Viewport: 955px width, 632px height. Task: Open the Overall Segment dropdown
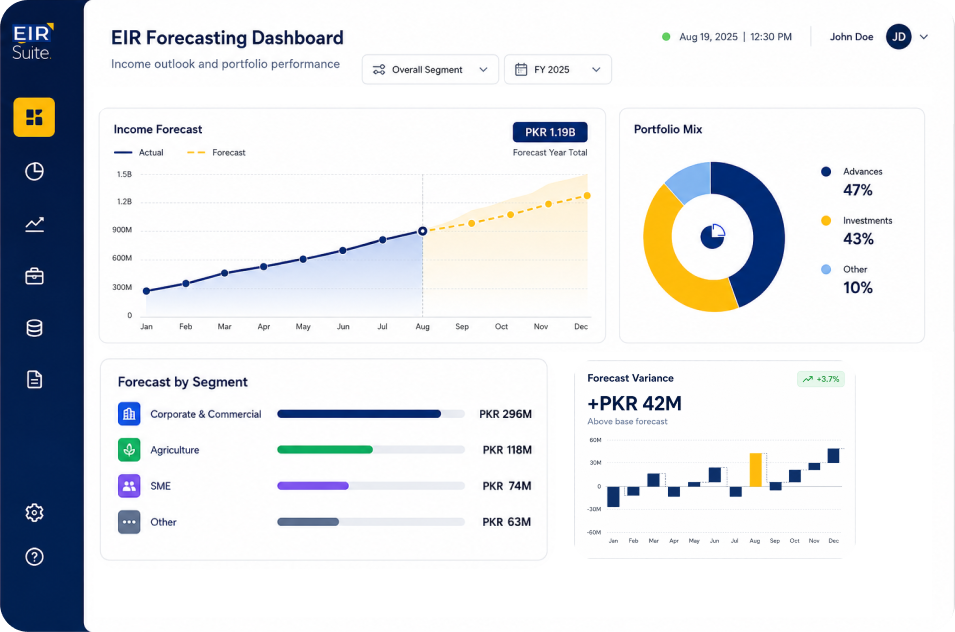point(430,69)
